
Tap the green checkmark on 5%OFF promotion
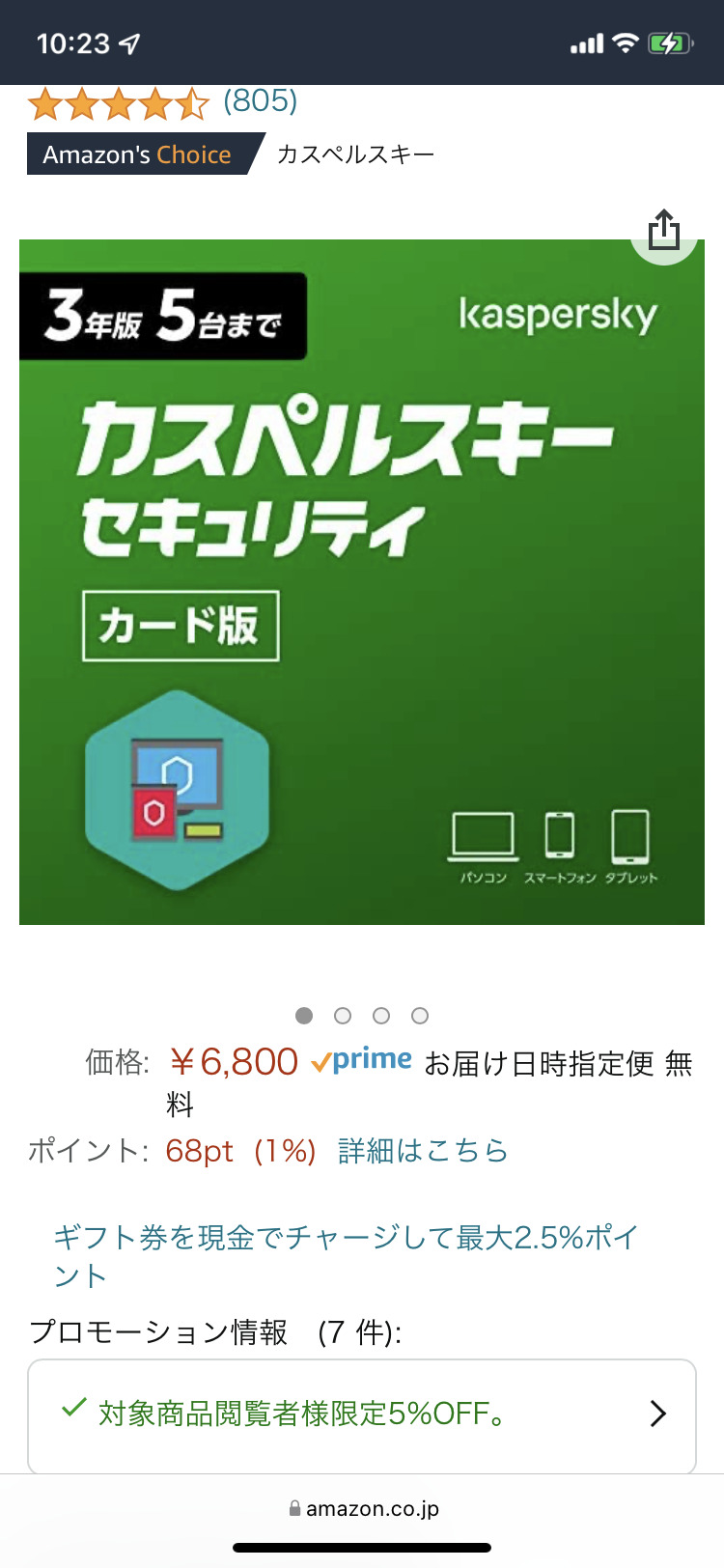click(74, 1409)
